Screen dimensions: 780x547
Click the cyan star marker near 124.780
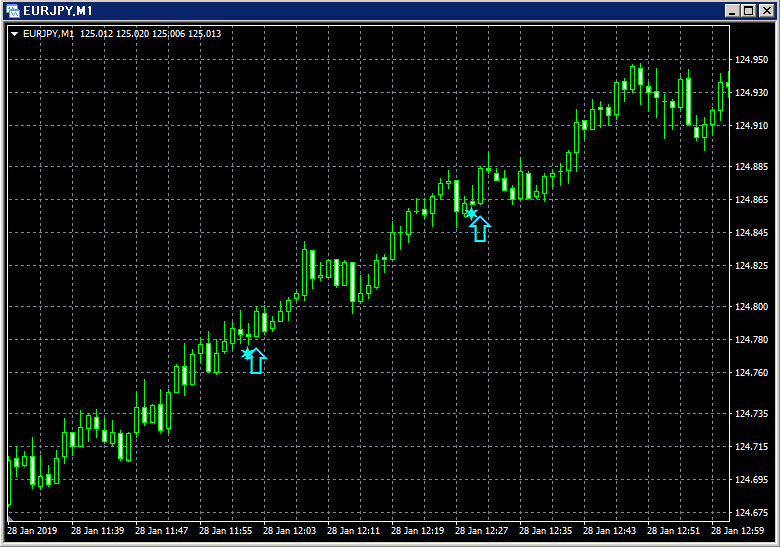click(247, 354)
